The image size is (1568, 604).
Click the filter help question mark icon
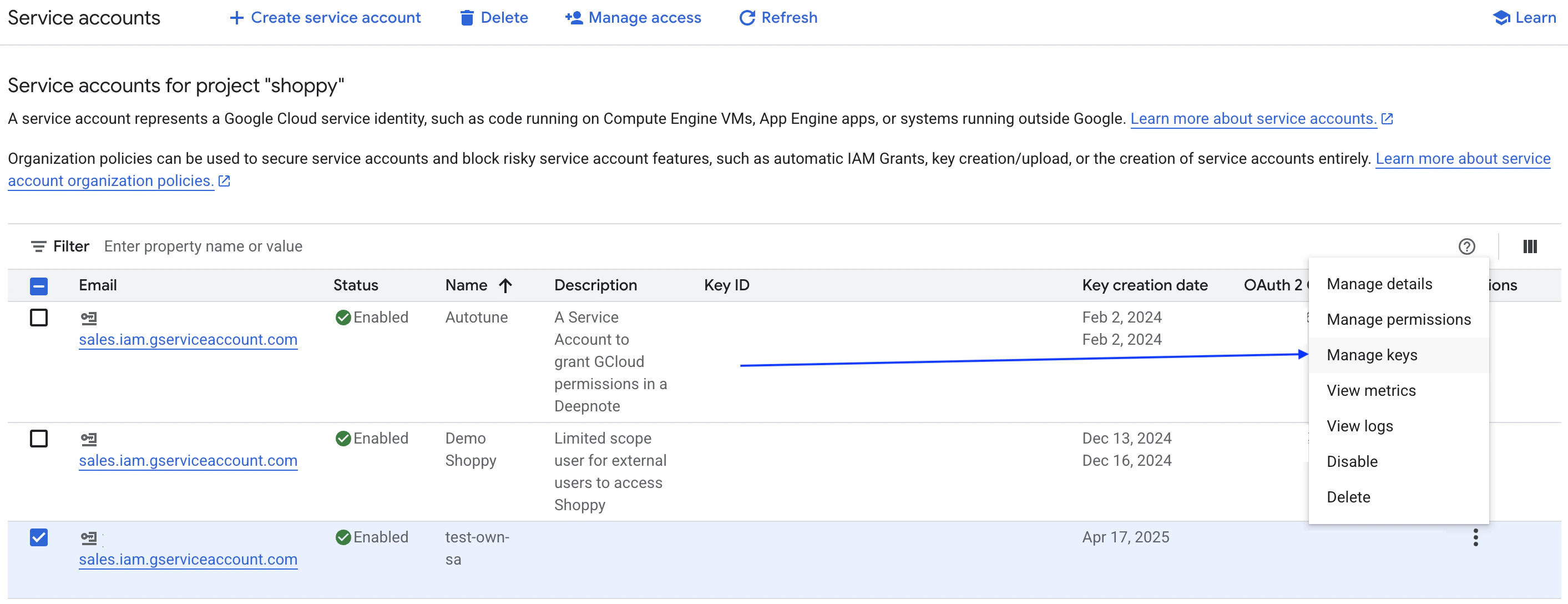(1466, 246)
